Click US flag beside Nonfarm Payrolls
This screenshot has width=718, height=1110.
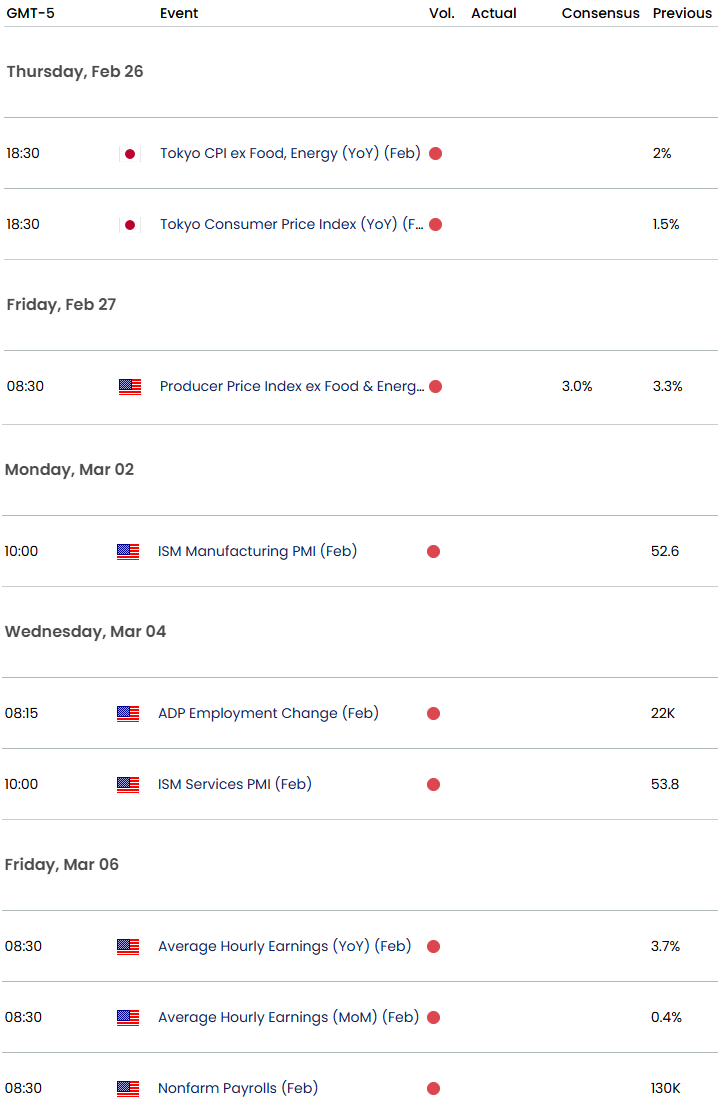click(128, 1088)
